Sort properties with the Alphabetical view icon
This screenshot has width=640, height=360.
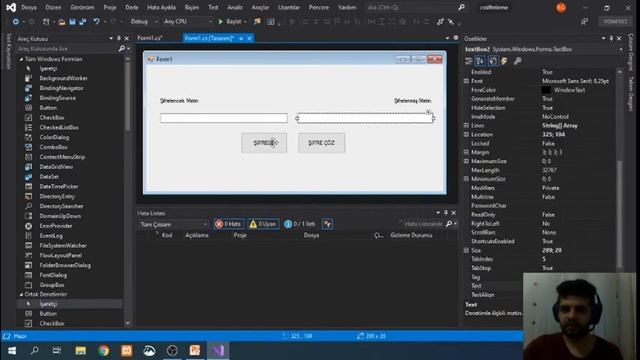click(x=480, y=61)
